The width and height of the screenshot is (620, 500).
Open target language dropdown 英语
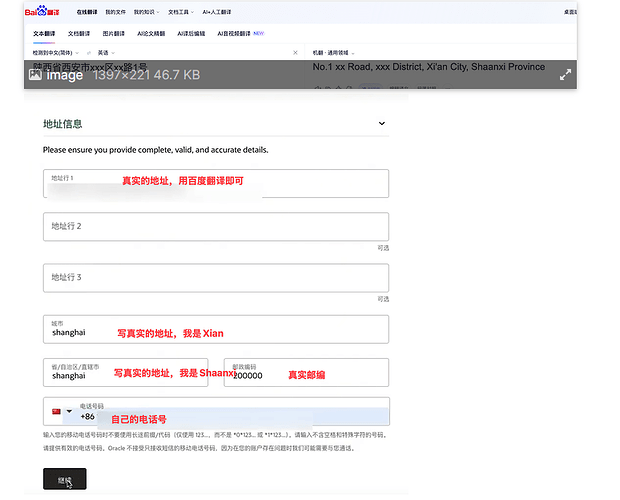[106, 53]
